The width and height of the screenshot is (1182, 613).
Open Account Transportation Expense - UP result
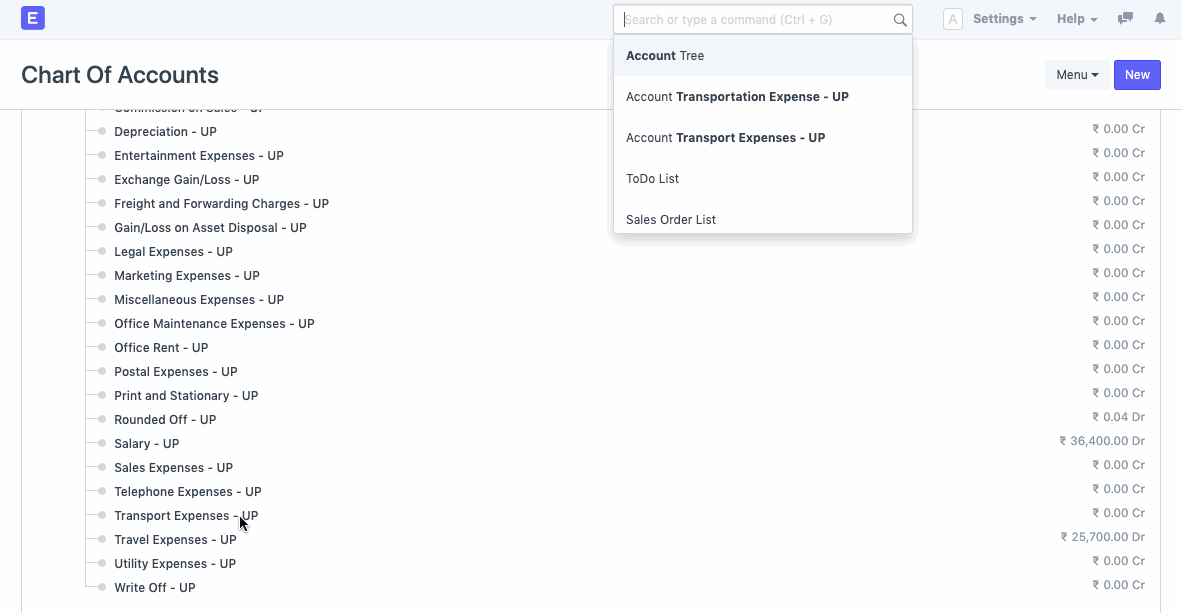pyautogui.click(x=737, y=96)
